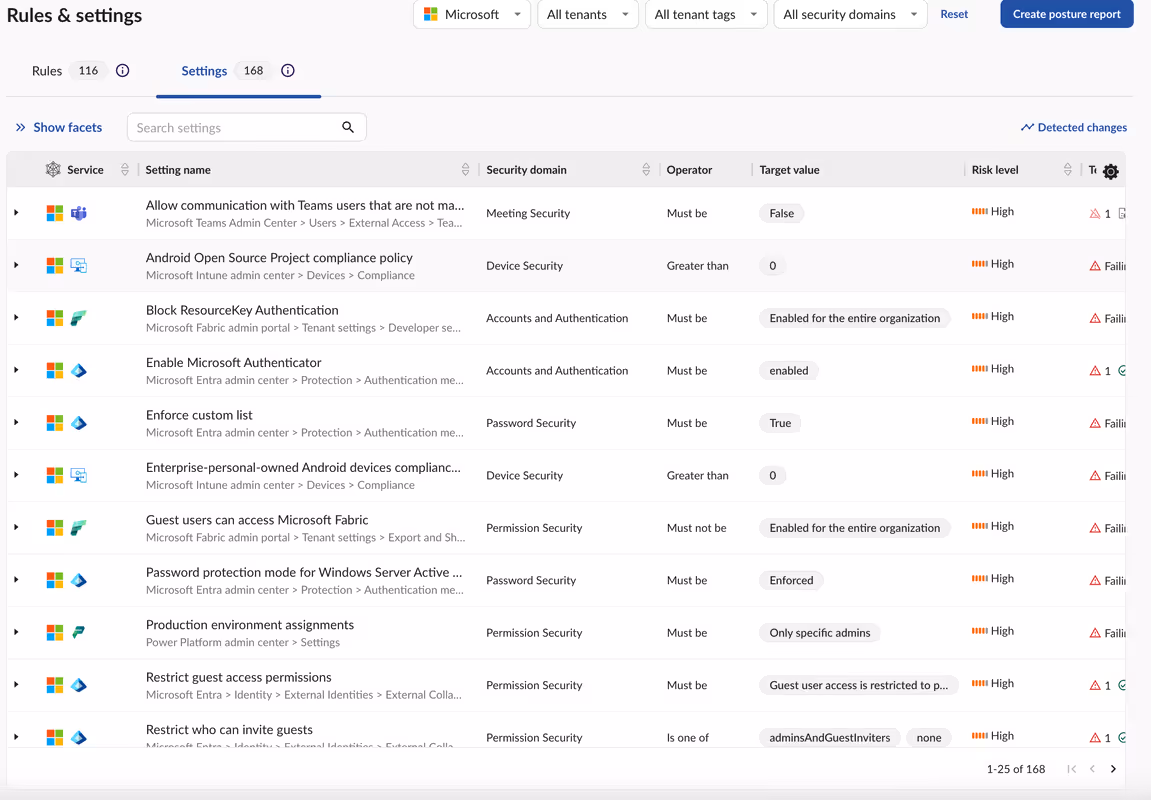Image resolution: width=1151 pixels, height=800 pixels.
Task: Expand the Enforce custom list row
Action: tap(16, 422)
